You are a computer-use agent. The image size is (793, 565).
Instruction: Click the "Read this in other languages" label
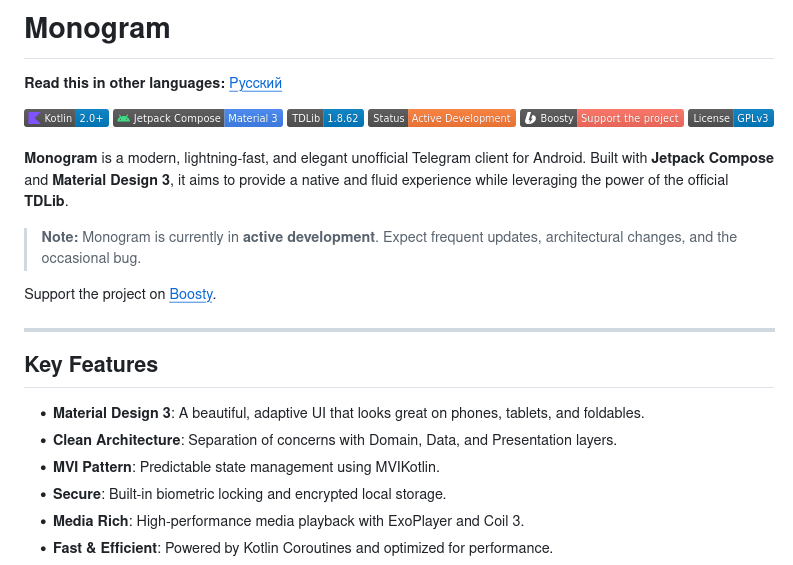coord(124,83)
